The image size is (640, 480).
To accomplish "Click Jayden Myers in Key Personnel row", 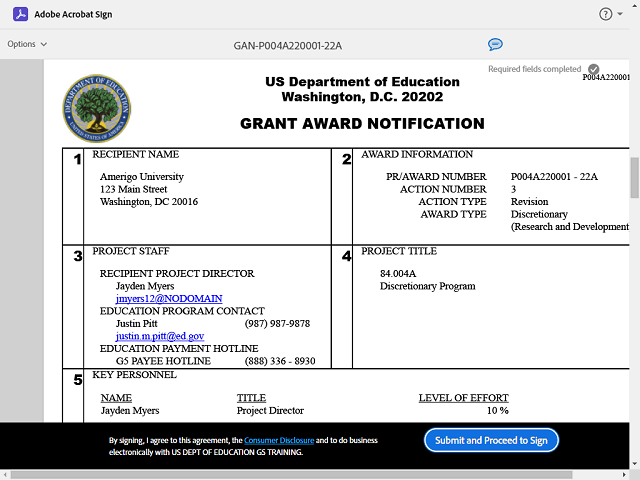I will pyautogui.click(x=130, y=411).
